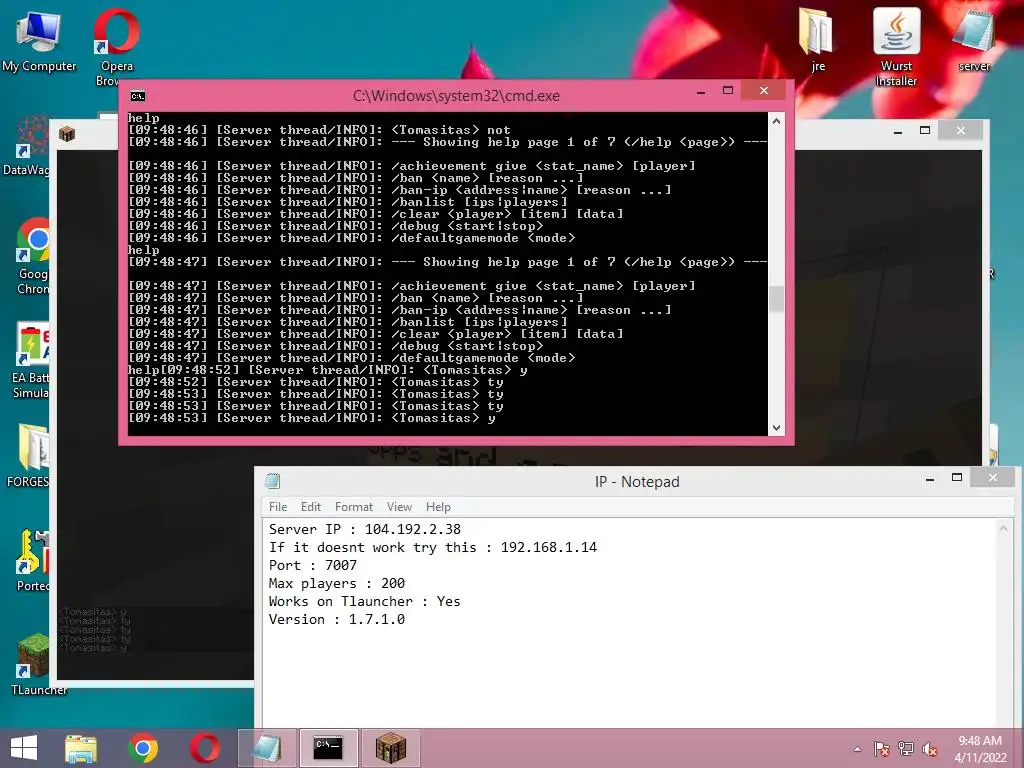Click the '192.168.1.14' address in Notepad

tap(549, 547)
